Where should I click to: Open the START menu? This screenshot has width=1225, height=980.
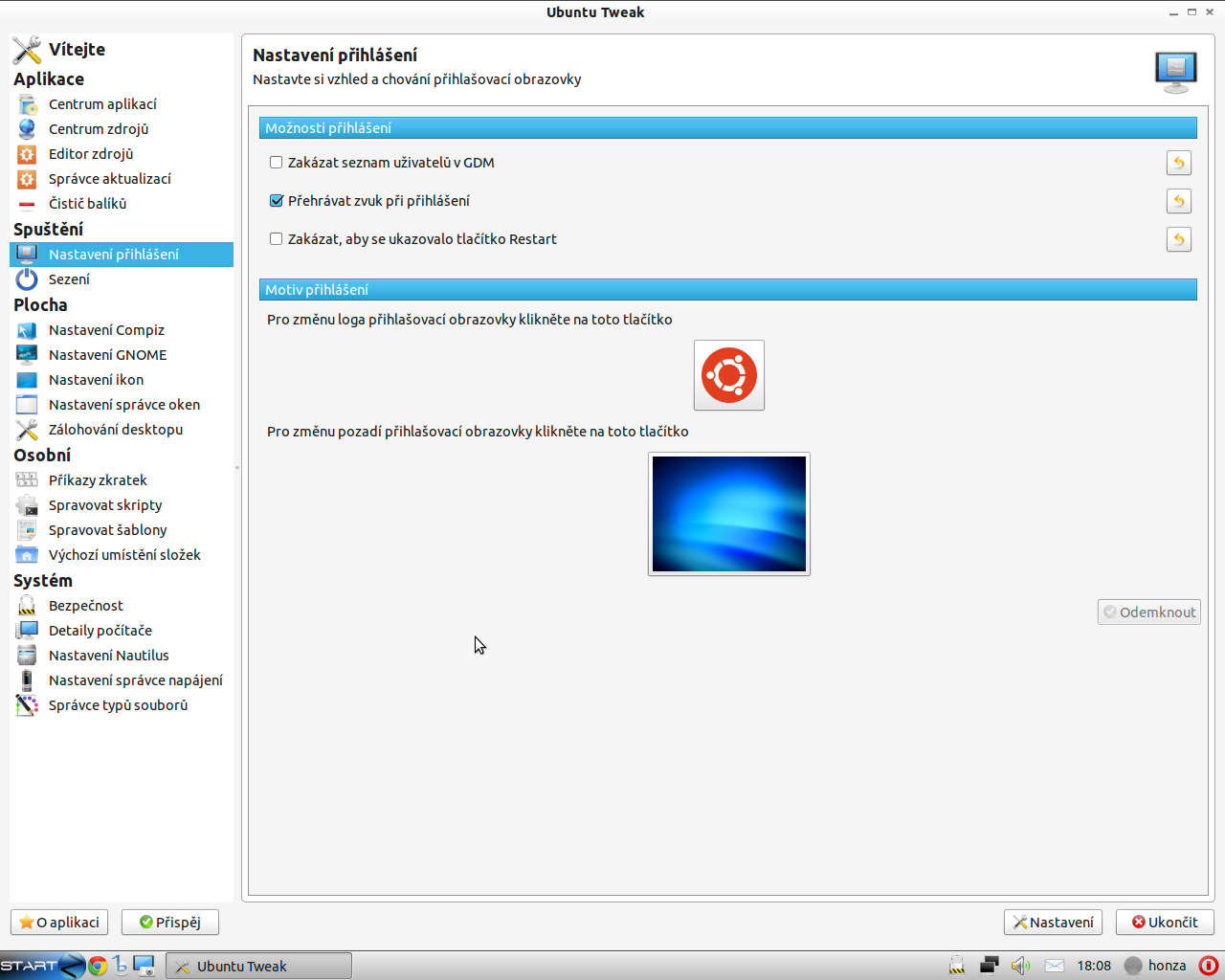point(42,966)
